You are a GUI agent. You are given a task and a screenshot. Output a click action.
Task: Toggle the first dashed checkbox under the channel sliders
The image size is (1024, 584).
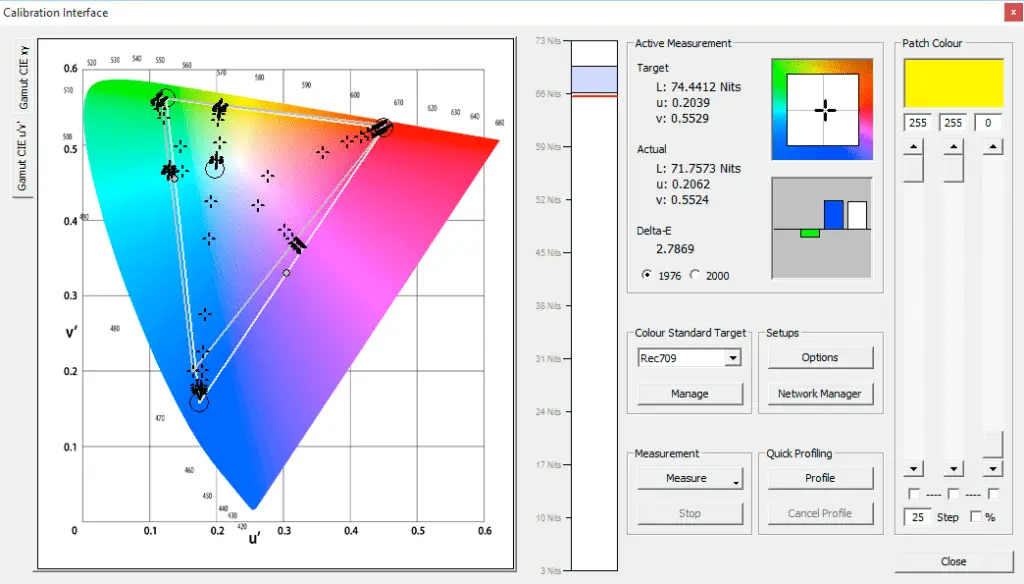[913, 493]
